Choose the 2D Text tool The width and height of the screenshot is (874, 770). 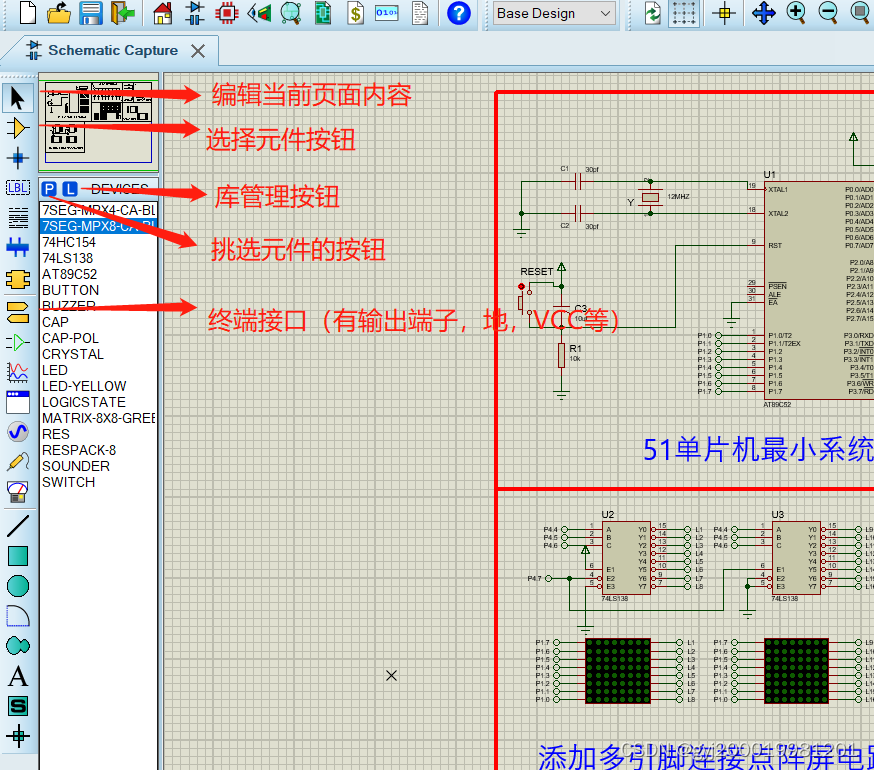tap(16, 676)
